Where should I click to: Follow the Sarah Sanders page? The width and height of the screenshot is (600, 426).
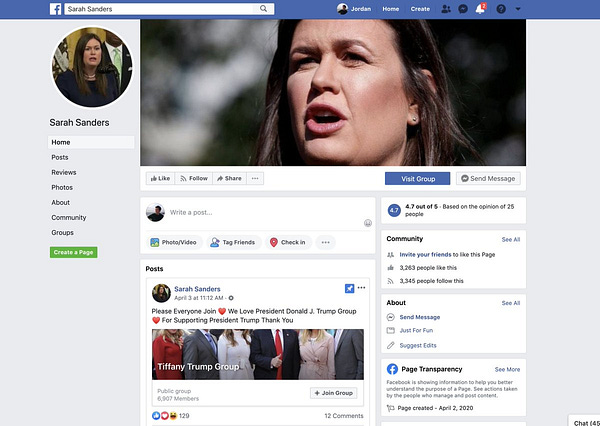[x=194, y=178]
